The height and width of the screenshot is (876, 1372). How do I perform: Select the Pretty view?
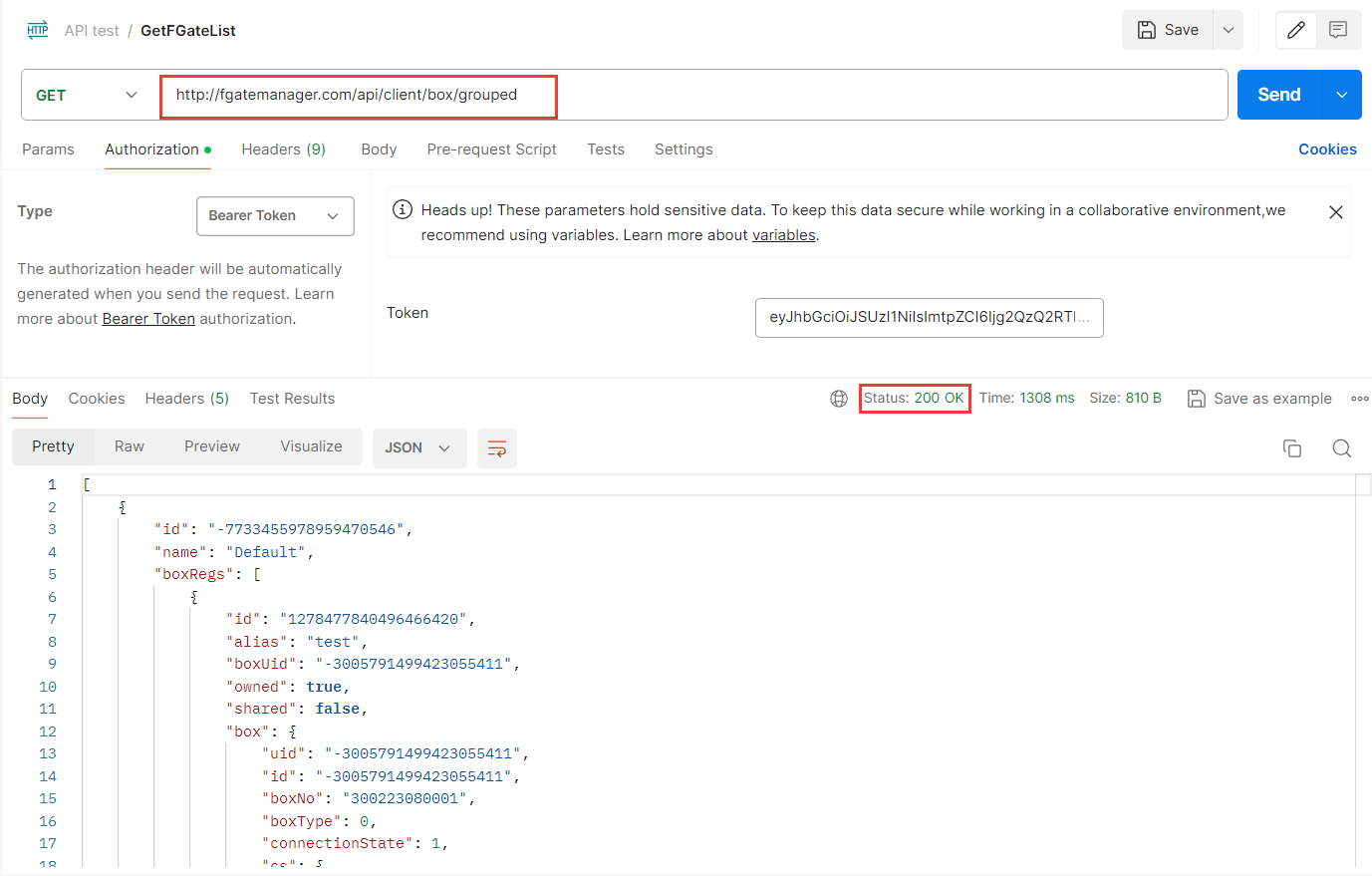coord(53,446)
